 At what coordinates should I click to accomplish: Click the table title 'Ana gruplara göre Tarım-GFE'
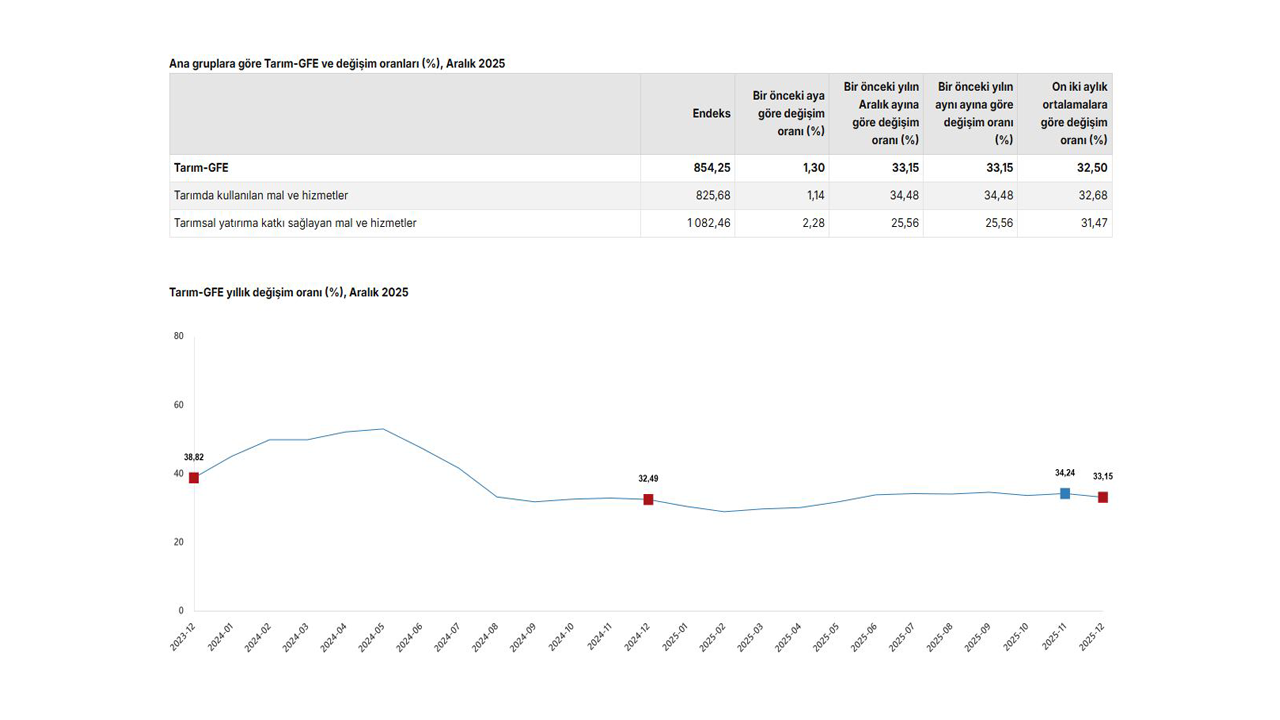pyautogui.click(x=336, y=64)
